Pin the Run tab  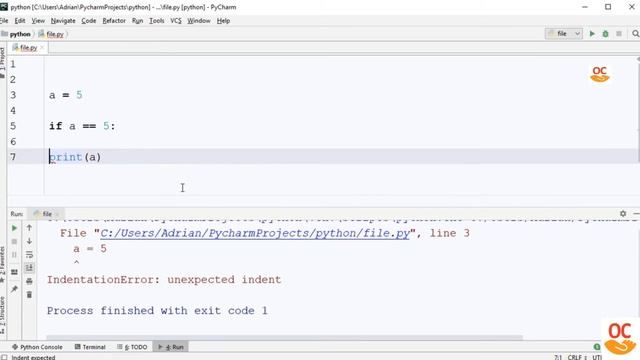click(14, 289)
